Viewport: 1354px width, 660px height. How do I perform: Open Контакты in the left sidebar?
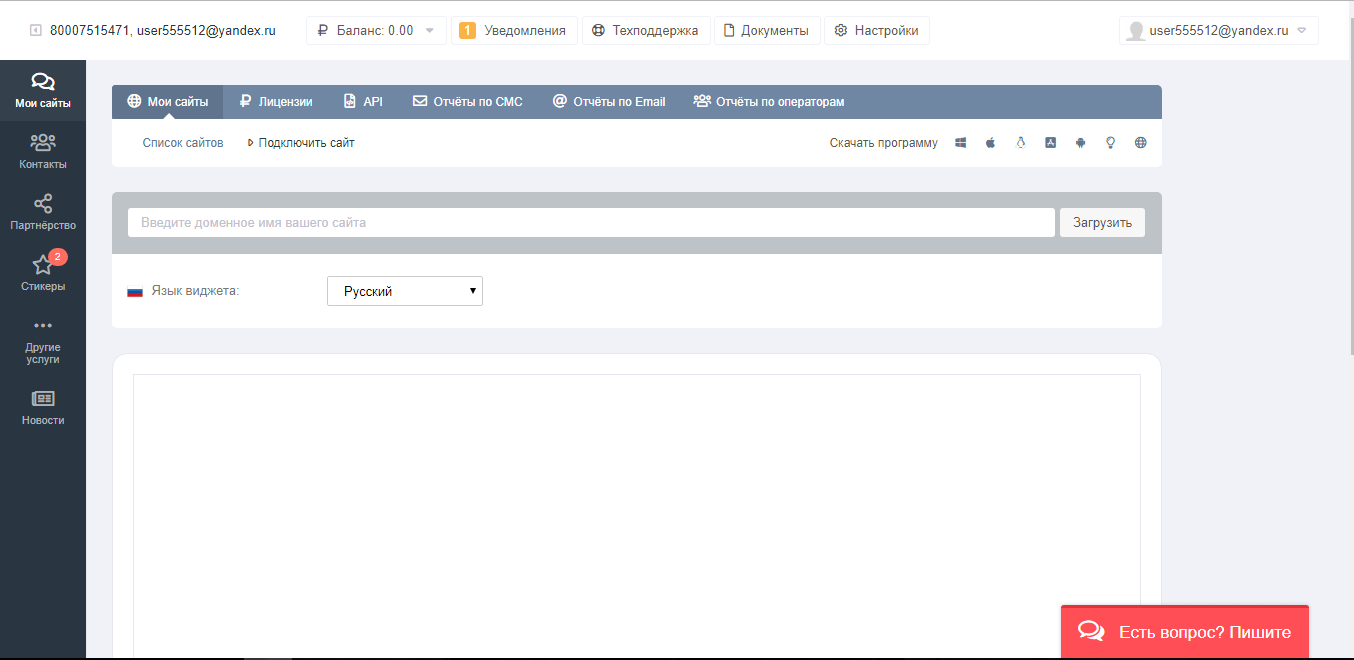click(43, 151)
